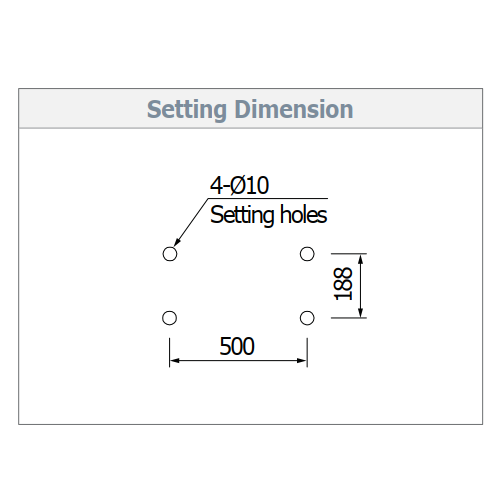Click the left arrowhead of 500 dimension
Image resolution: width=500 pixels, height=500 pixels.
click(x=175, y=360)
